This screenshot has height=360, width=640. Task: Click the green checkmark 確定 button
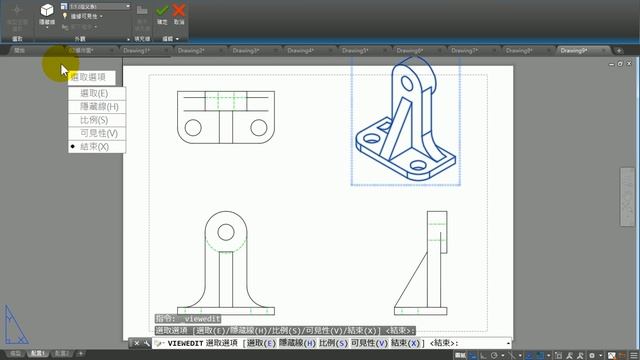click(x=162, y=14)
